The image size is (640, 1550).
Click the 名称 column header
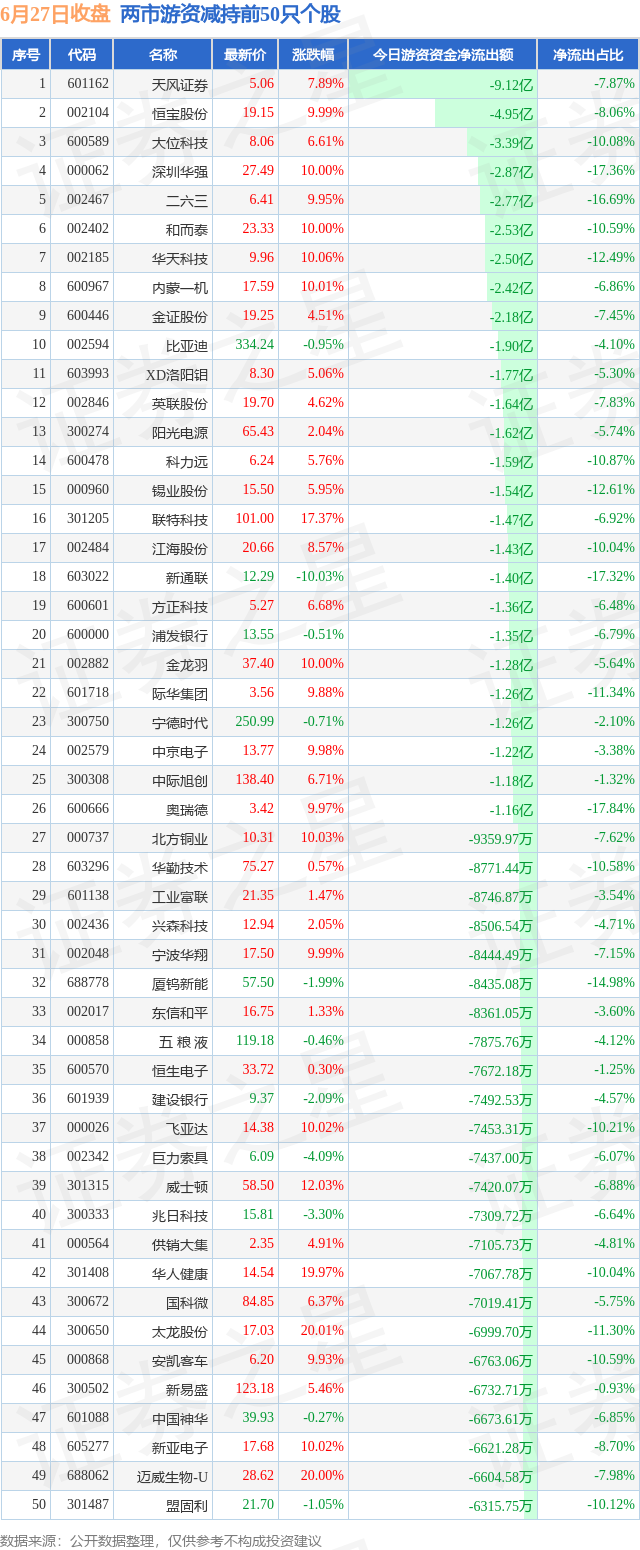point(163,55)
